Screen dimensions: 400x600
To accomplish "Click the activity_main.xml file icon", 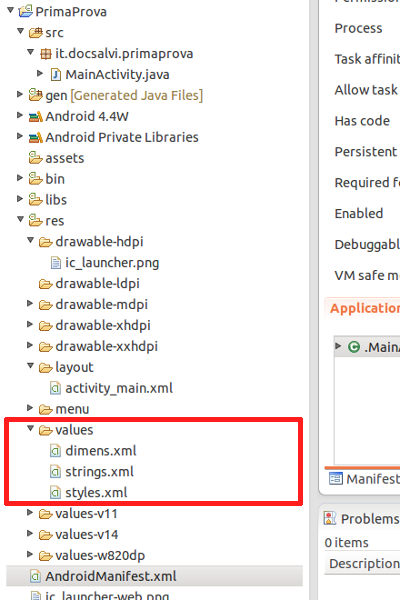I will (x=56, y=388).
